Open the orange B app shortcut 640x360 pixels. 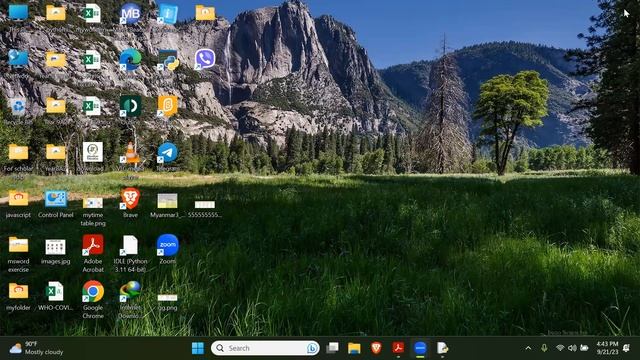[x=167, y=106]
